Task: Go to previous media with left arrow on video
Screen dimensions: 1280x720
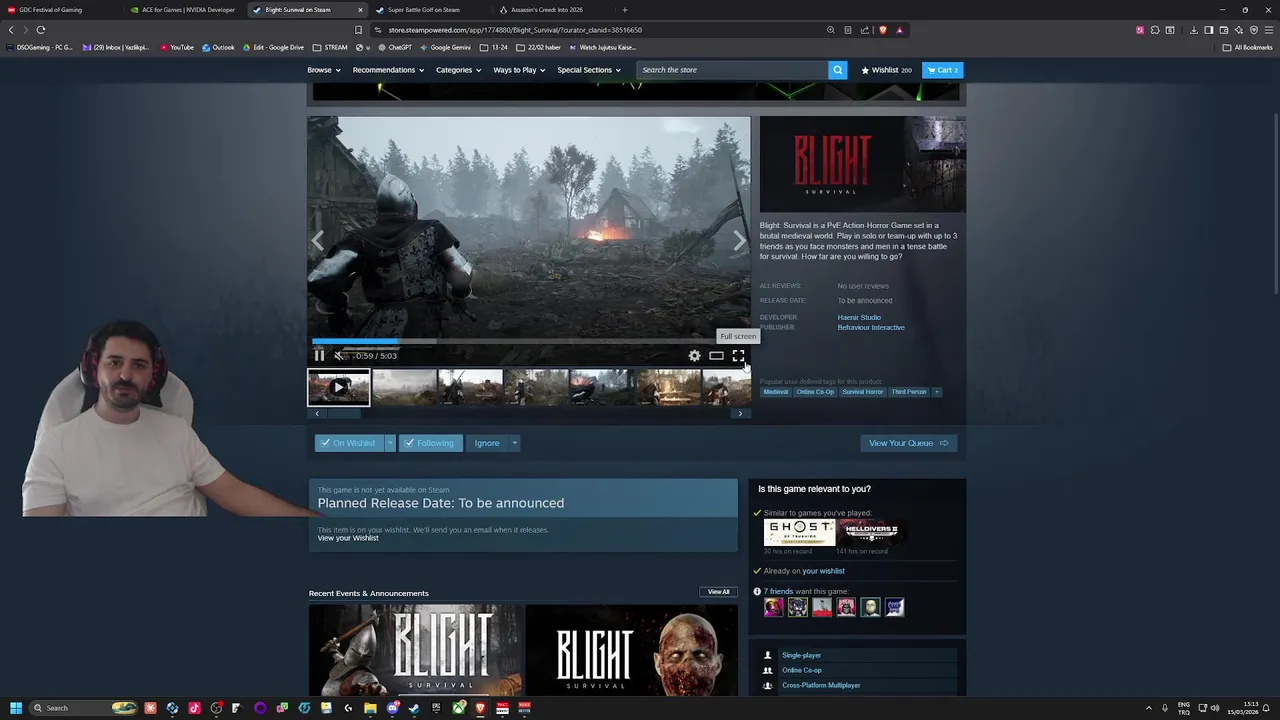Action: click(x=318, y=241)
